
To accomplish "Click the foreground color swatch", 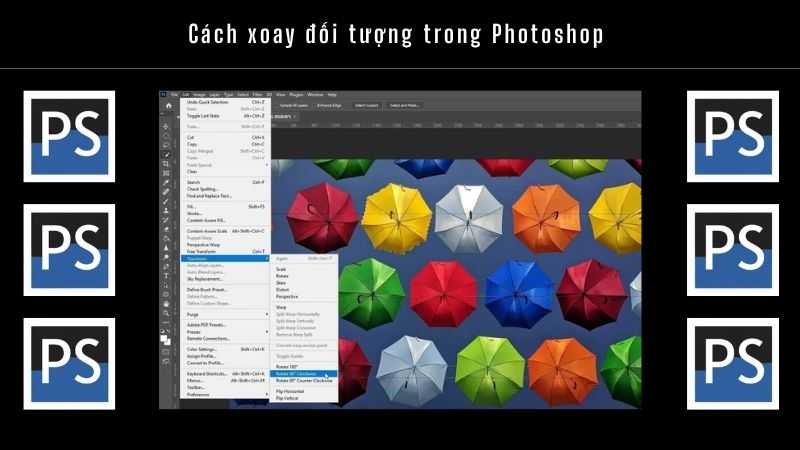I will [164, 338].
